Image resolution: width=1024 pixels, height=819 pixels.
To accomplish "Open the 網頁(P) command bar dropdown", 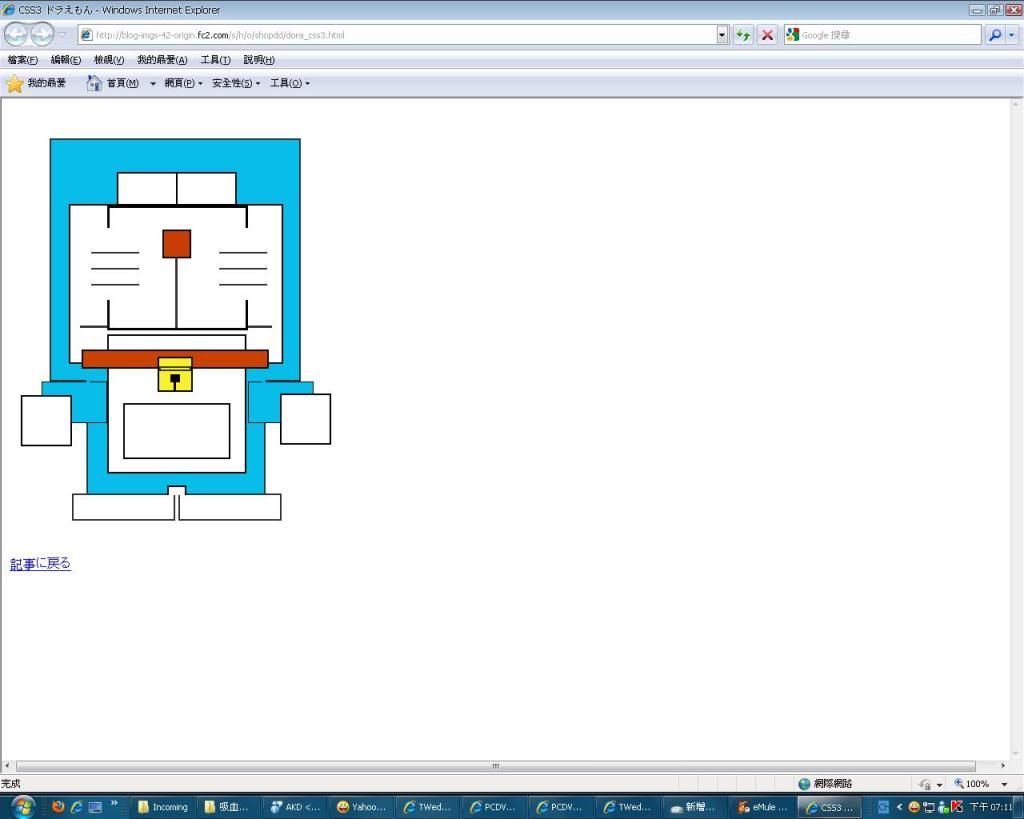I will click(184, 84).
